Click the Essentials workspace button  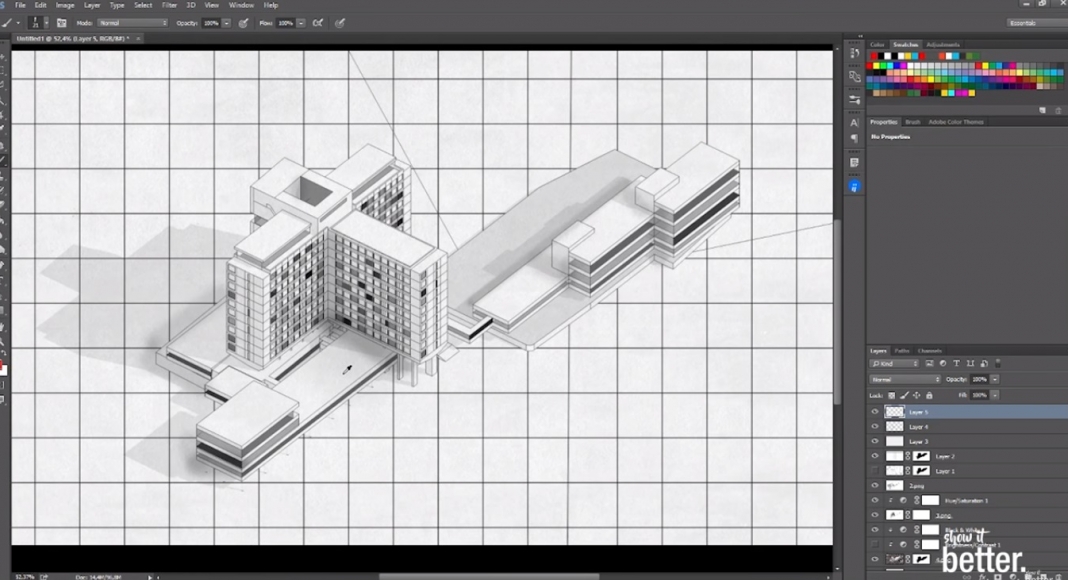tap(1025, 22)
